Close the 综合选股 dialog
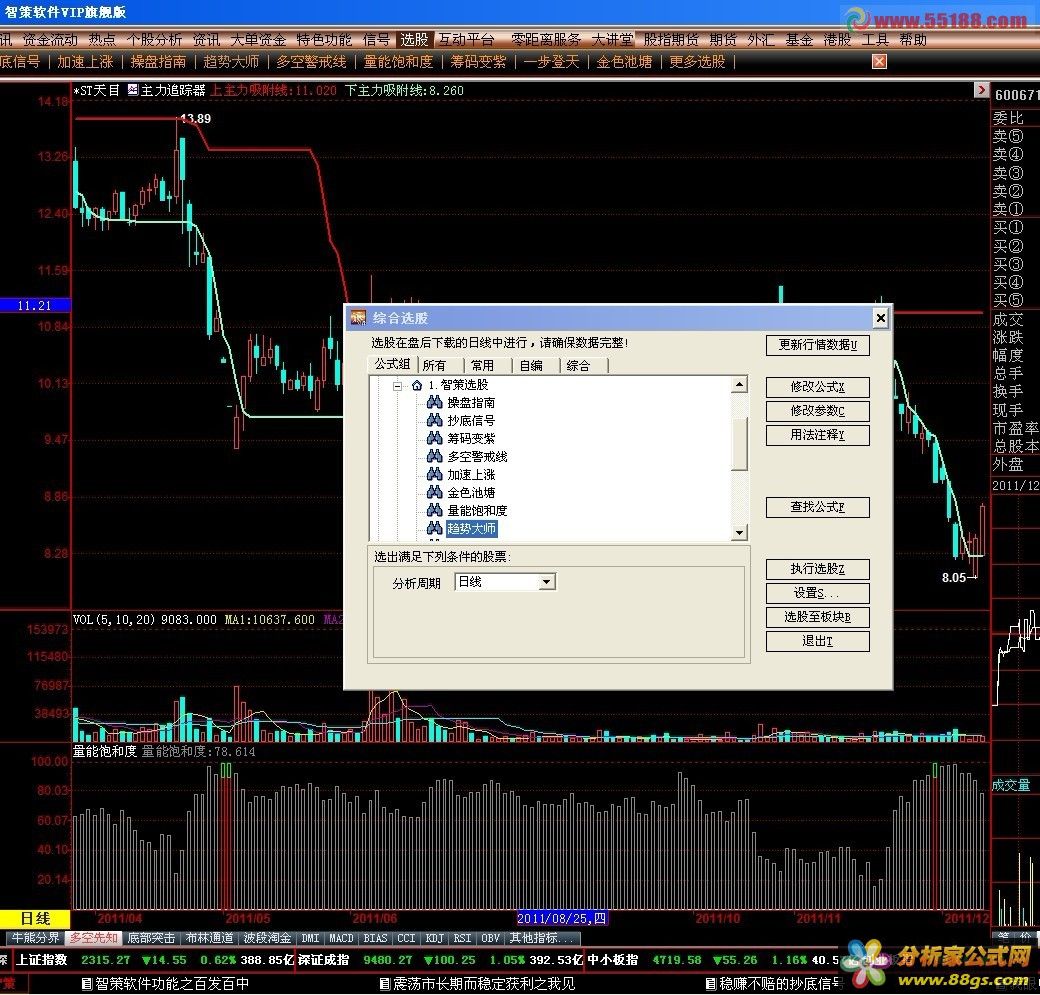This screenshot has width=1040, height=995. 881,318
